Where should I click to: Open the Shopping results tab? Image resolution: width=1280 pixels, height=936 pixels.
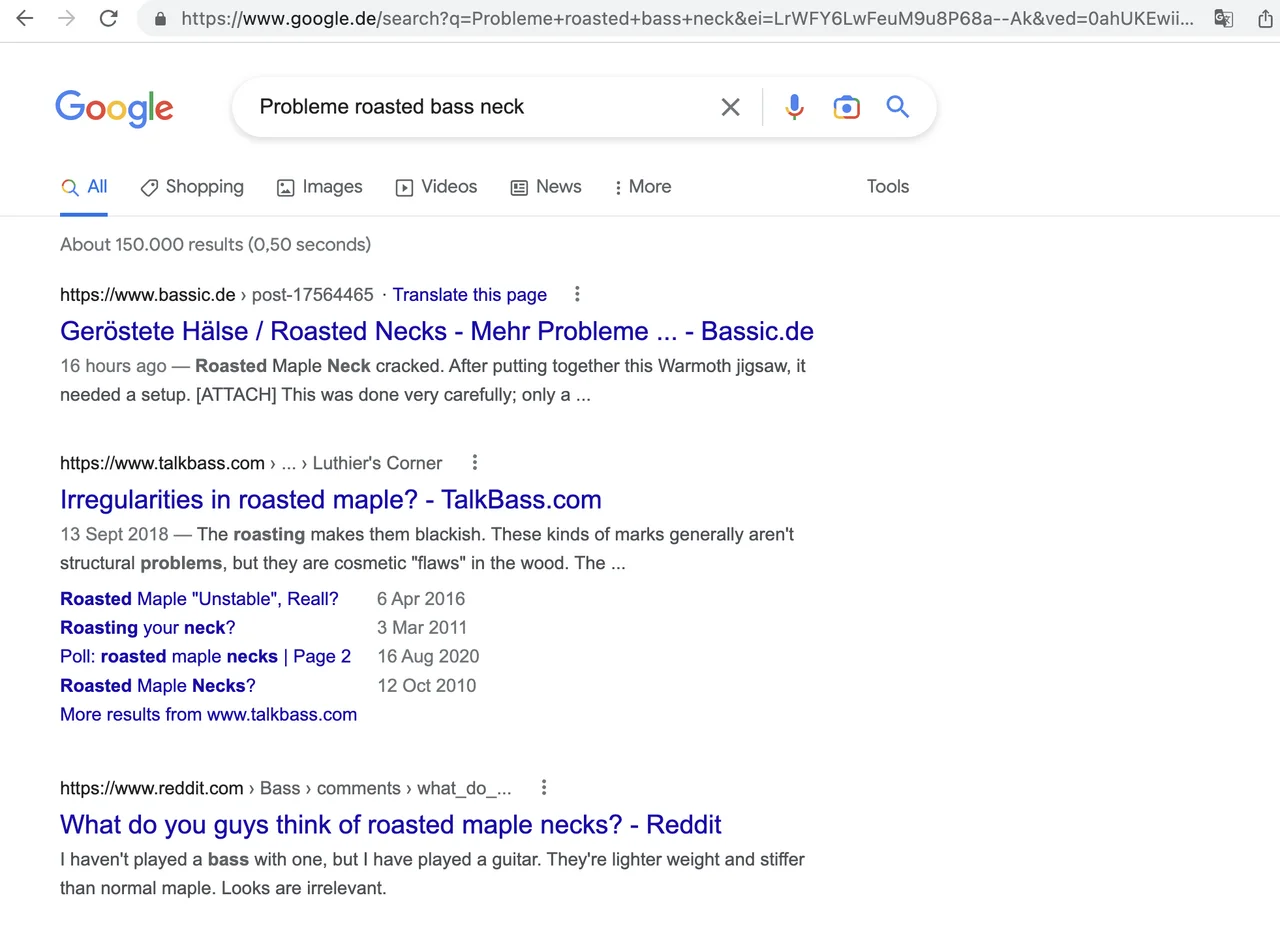point(192,187)
